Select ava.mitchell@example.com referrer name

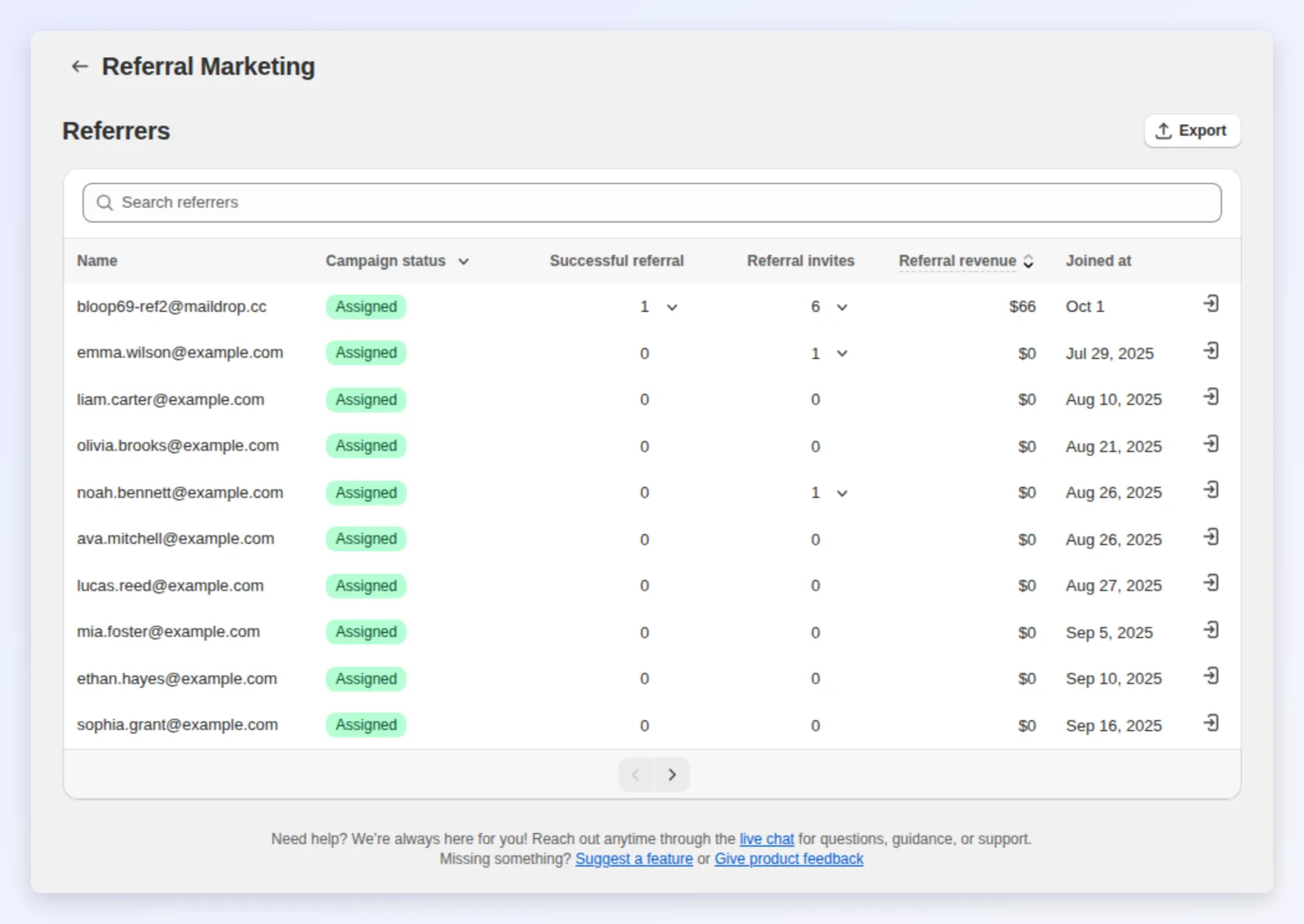coord(175,539)
